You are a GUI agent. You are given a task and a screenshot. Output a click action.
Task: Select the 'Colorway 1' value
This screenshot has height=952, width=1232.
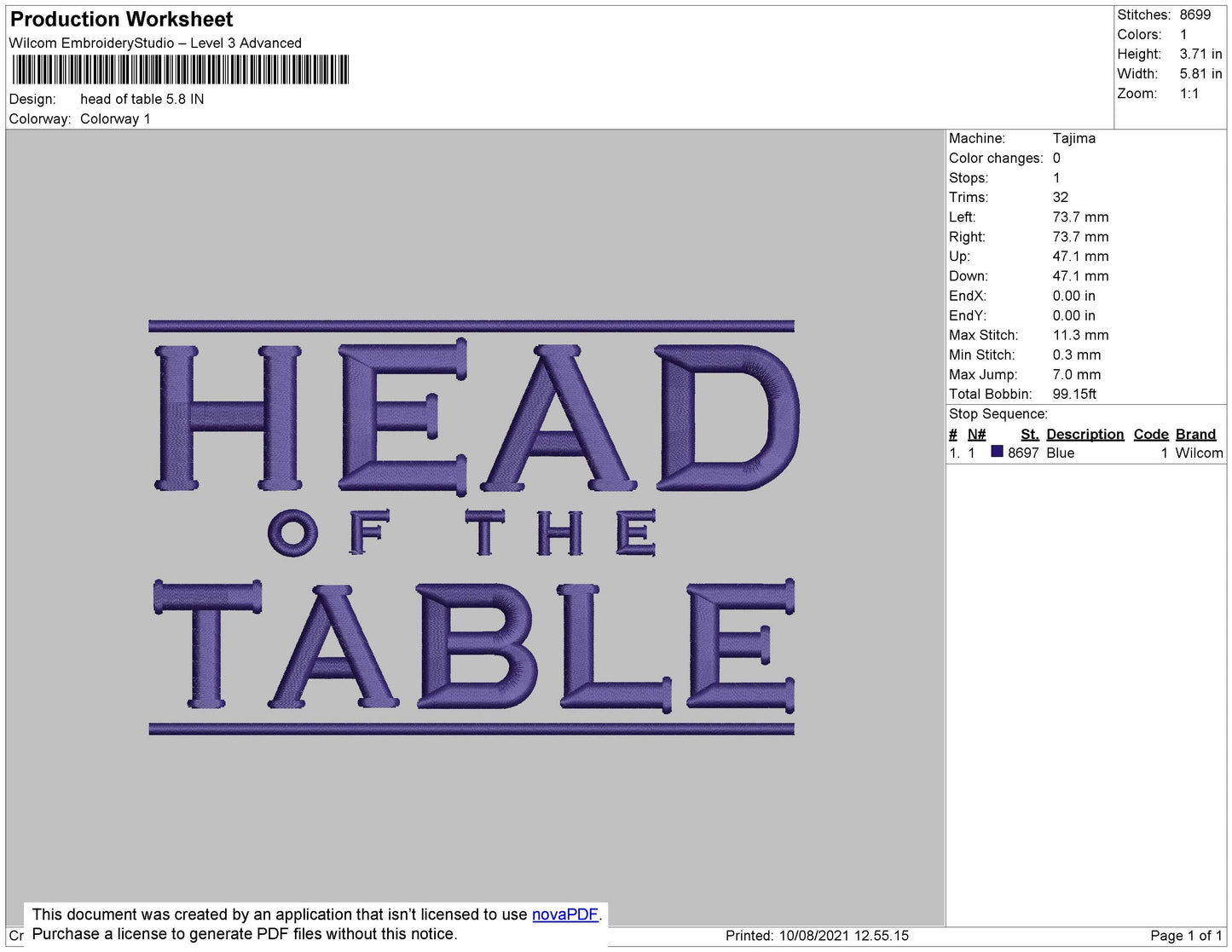(115, 118)
